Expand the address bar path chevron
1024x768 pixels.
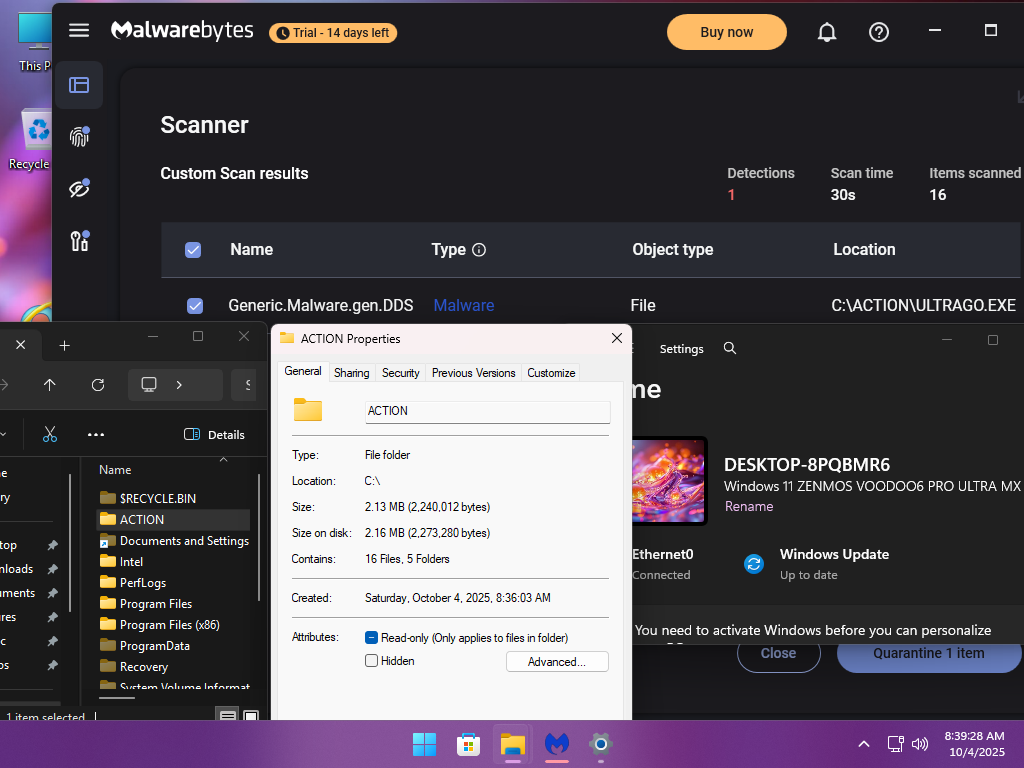pyautogui.click(x=179, y=385)
